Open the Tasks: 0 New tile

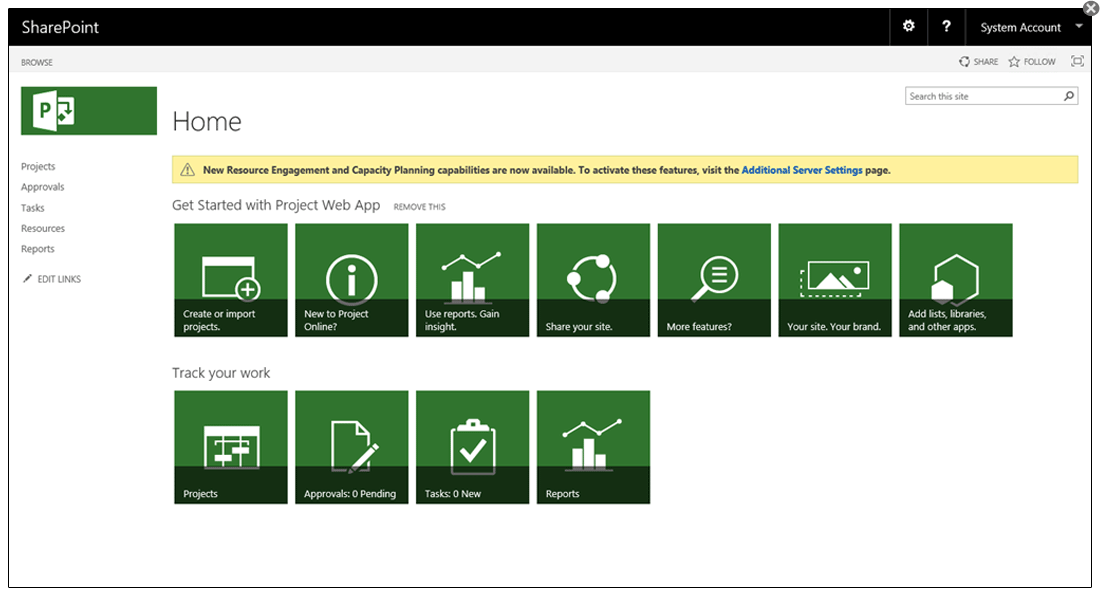click(472, 447)
